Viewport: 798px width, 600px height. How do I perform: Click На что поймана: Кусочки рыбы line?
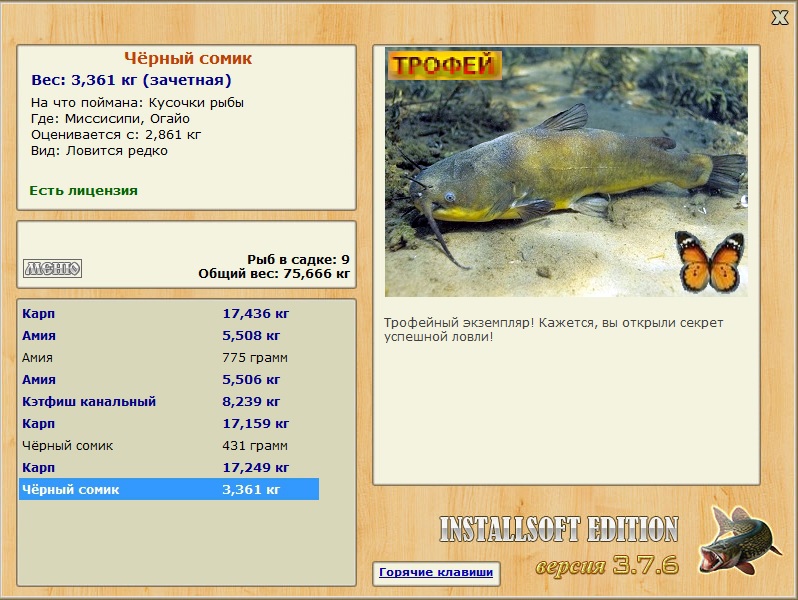click(137, 103)
